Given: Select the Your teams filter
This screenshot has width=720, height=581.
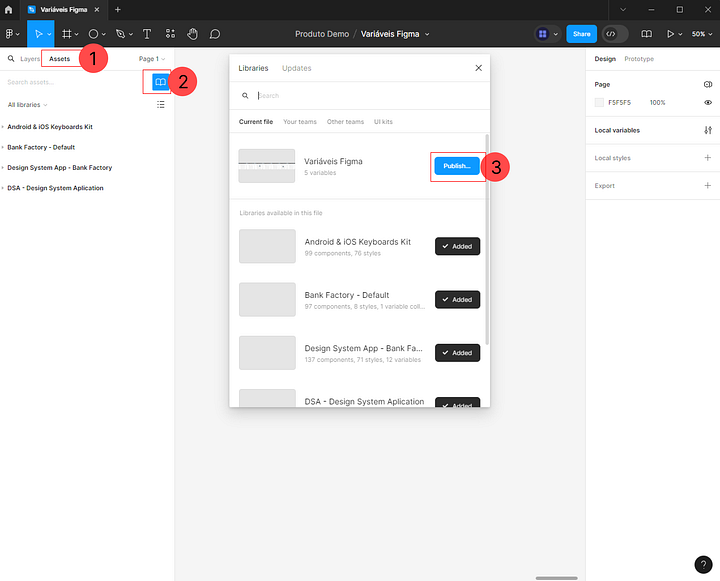Looking at the screenshot, I should tap(300, 122).
